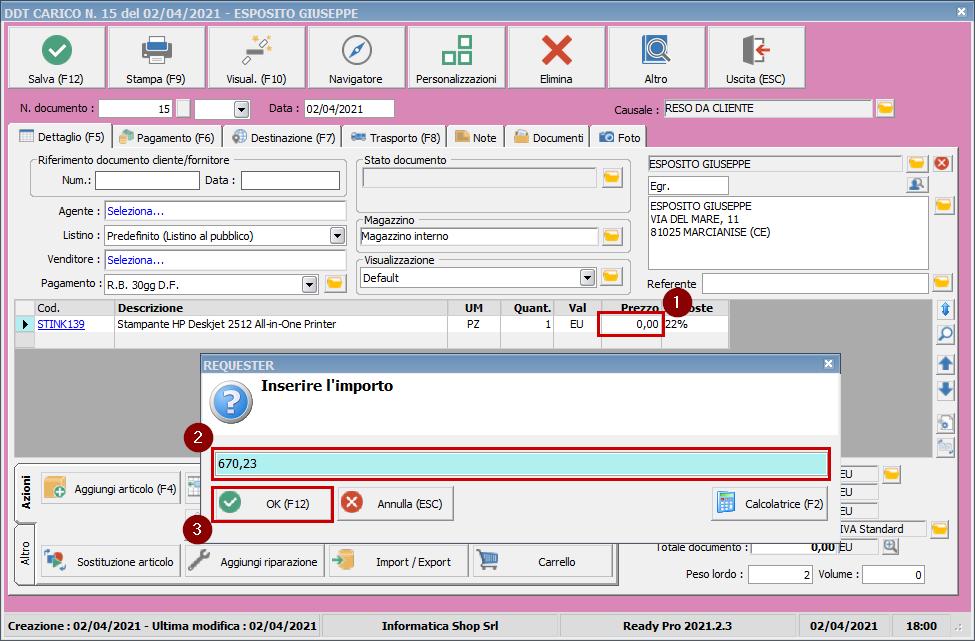The width and height of the screenshot is (975, 641).
Task: Click the Volume field
Action: click(893, 574)
